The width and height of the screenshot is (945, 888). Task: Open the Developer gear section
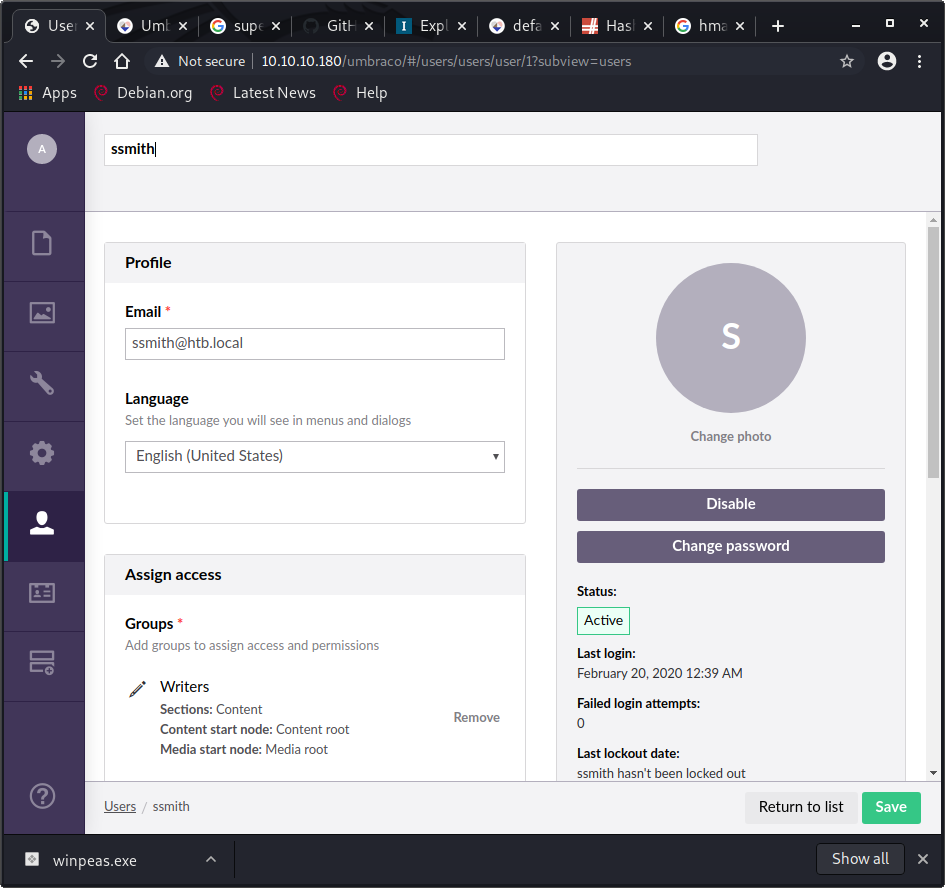point(42,453)
